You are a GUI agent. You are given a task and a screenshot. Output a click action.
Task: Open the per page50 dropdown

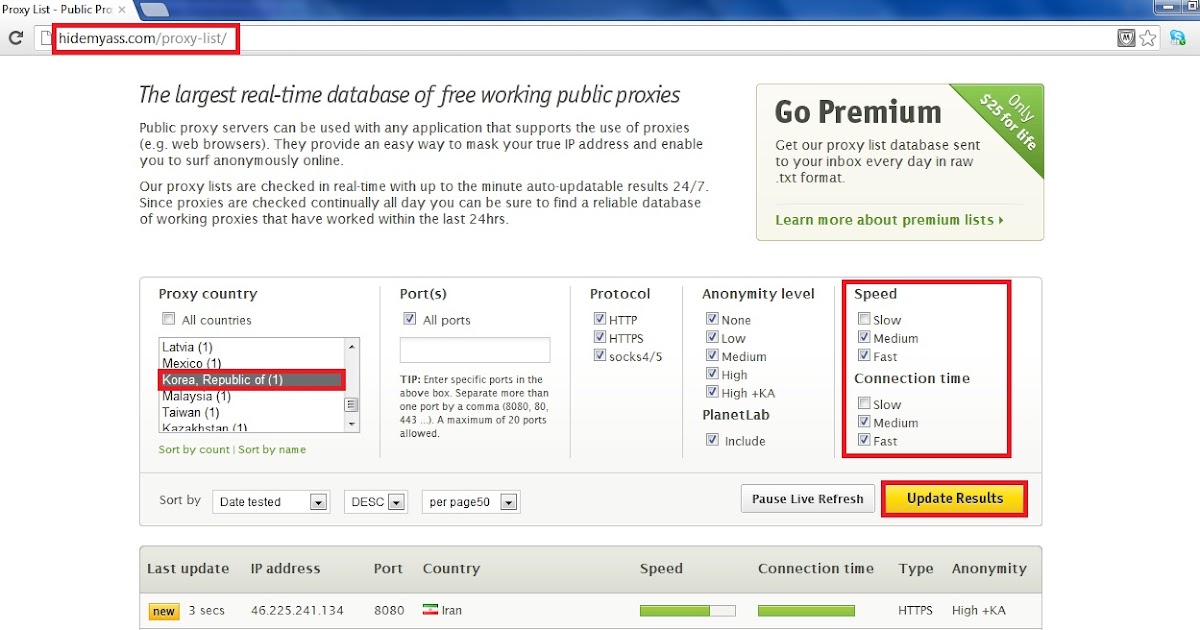pos(471,502)
